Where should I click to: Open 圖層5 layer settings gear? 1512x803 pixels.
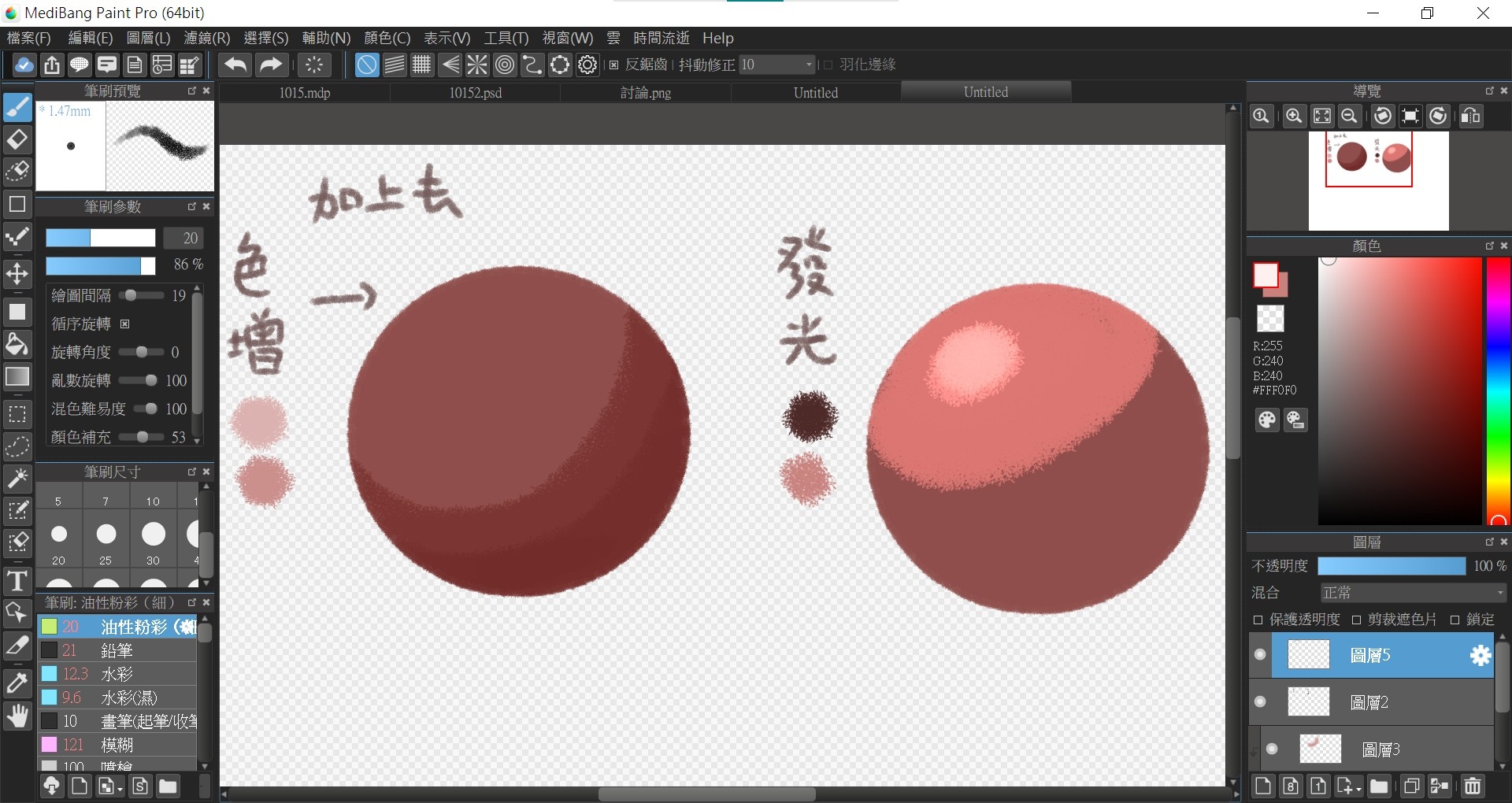tap(1480, 655)
